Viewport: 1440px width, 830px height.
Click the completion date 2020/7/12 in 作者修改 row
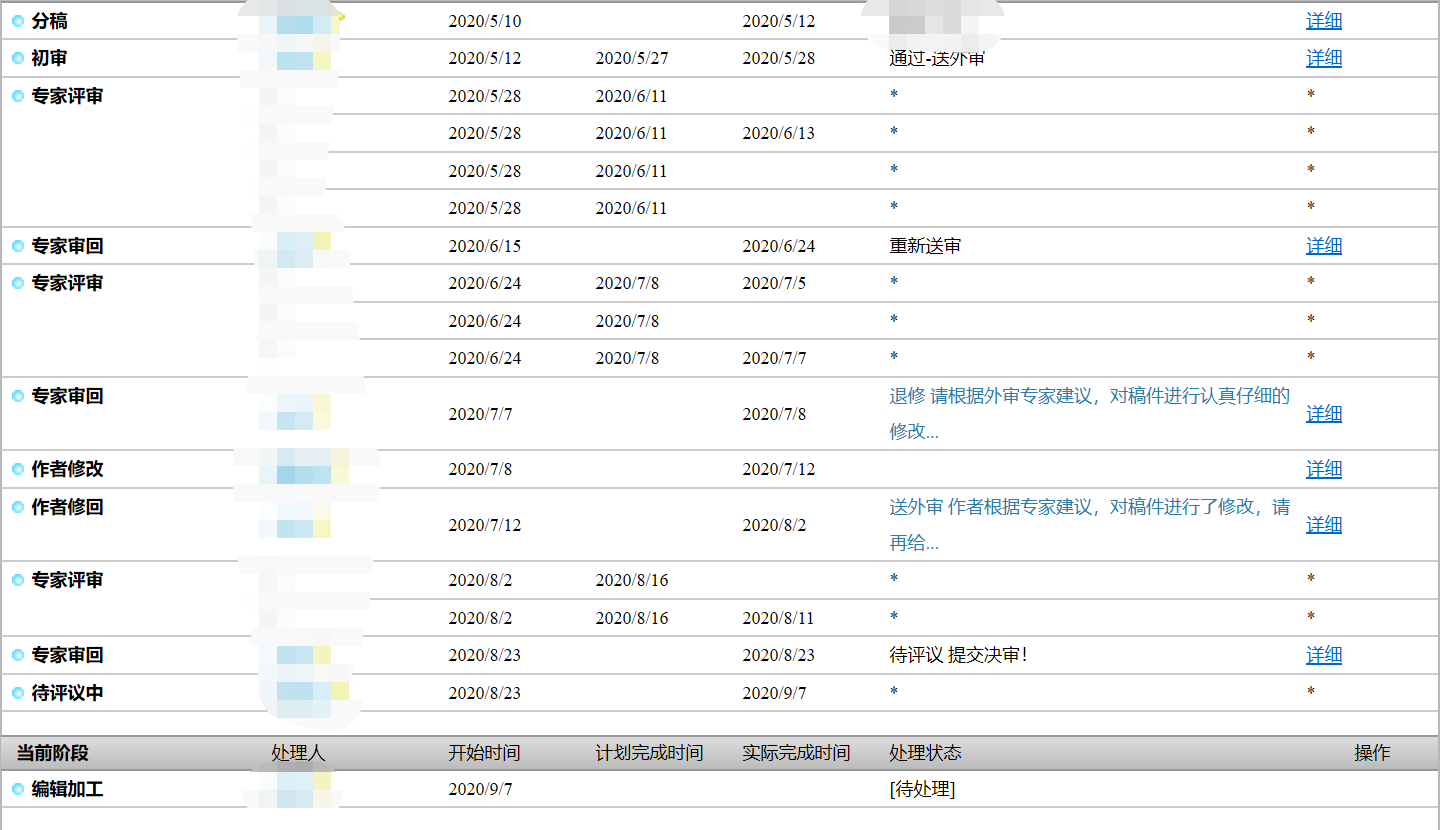coord(779,469)
